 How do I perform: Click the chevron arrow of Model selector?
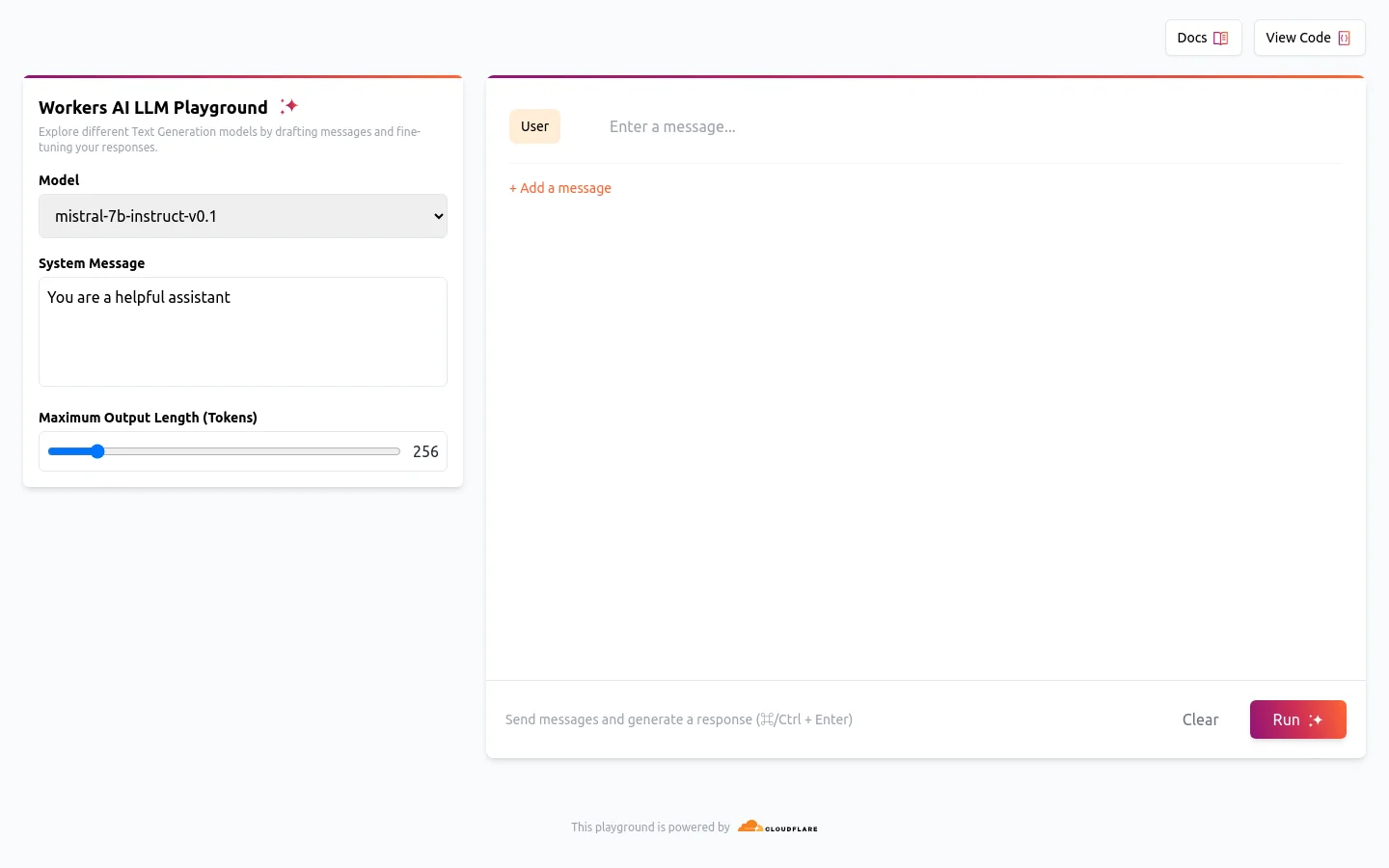pyautogui.click(x=438, y=216)
